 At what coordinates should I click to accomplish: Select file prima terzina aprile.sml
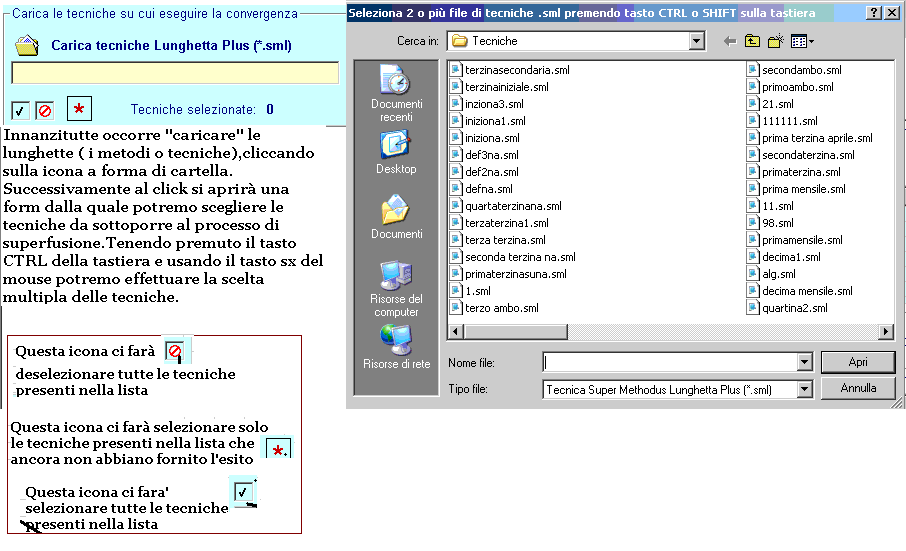810,138
